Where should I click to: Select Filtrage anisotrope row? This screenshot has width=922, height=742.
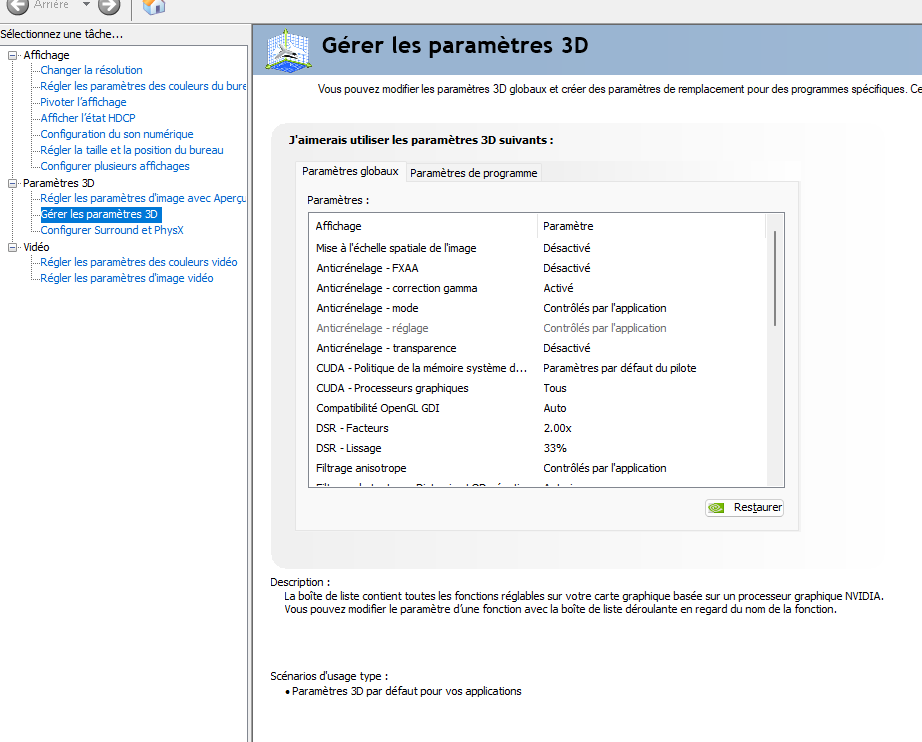click(x=537, y=468)
